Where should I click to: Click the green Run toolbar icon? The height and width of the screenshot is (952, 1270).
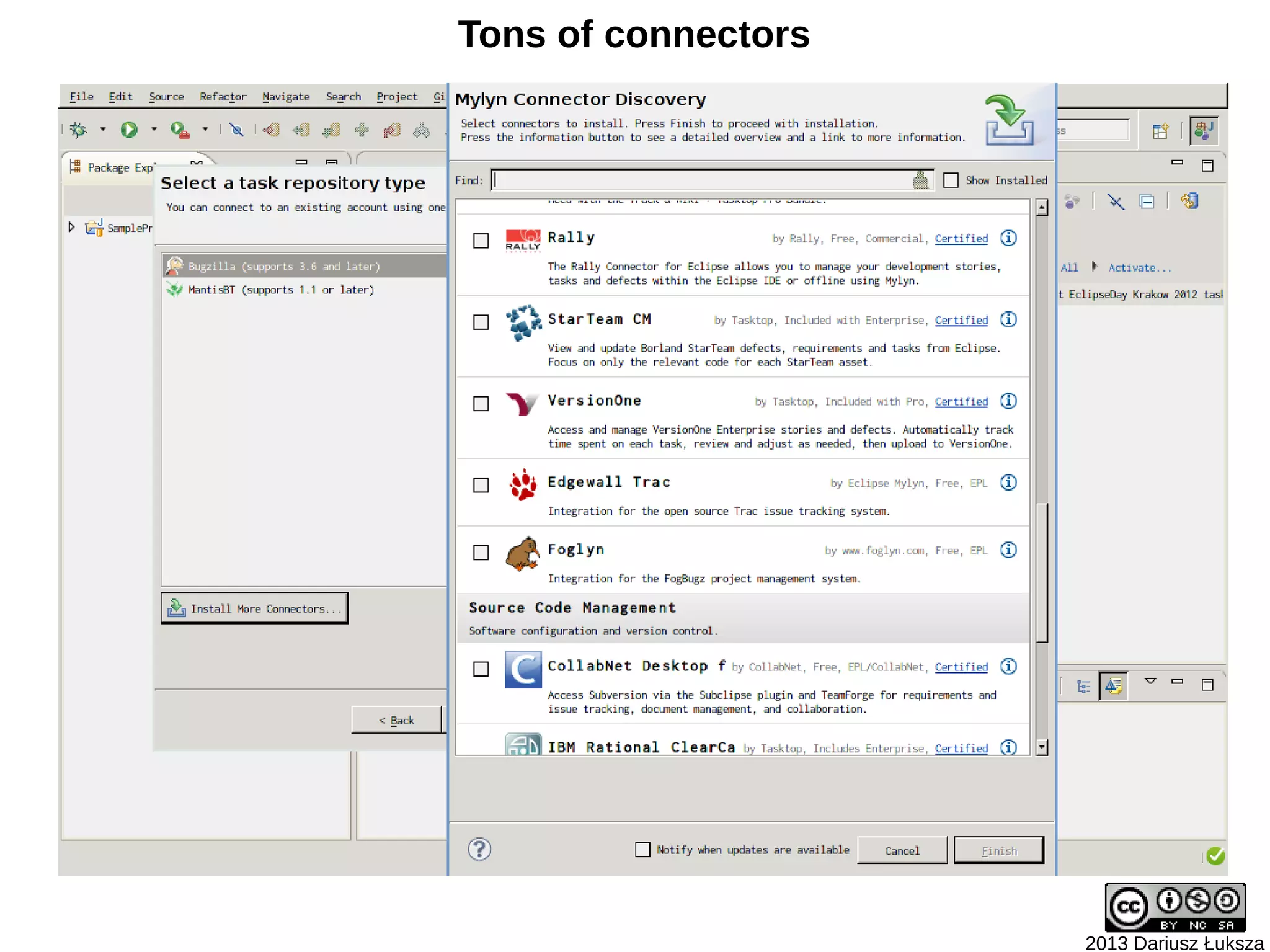129,130
